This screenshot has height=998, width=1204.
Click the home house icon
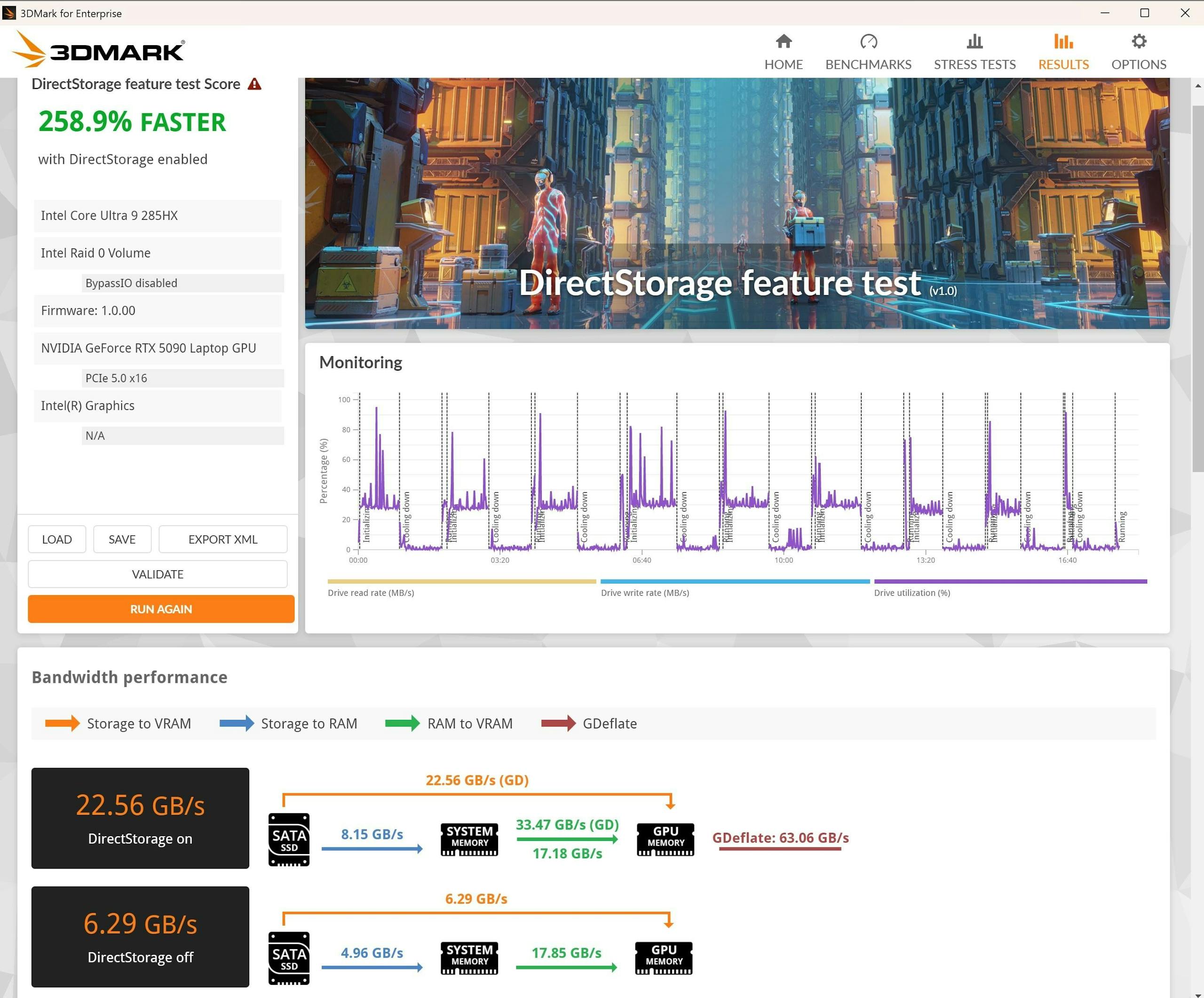(783, 41)
